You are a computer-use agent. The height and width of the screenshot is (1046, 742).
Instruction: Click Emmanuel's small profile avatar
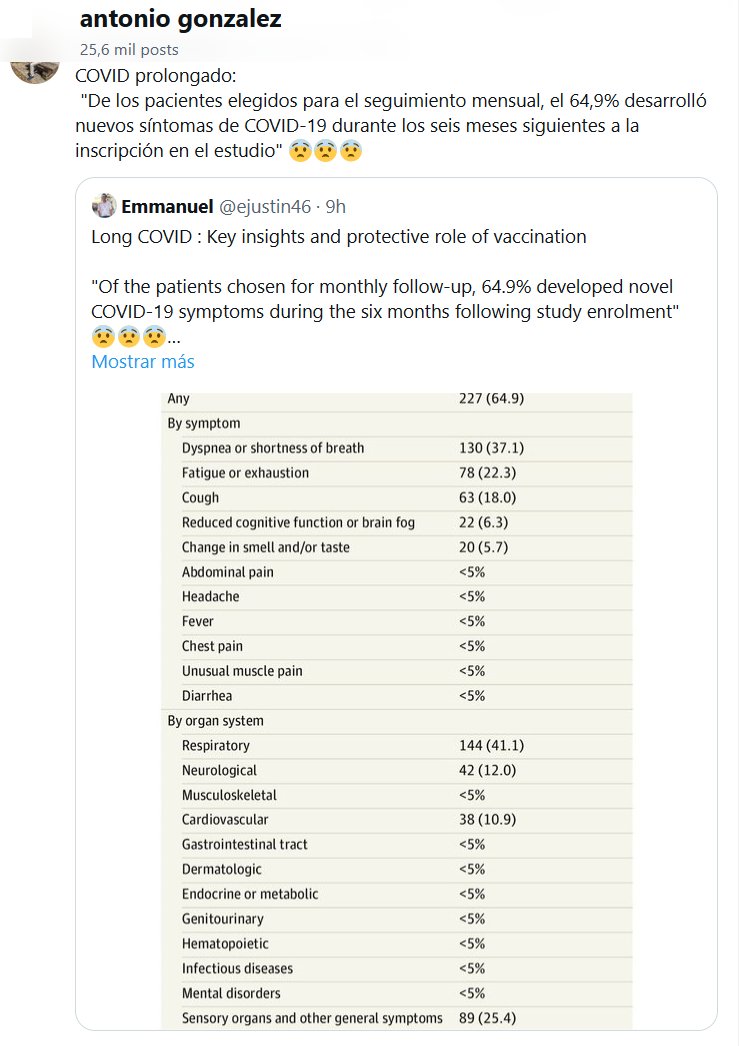(x=104, y=207)
